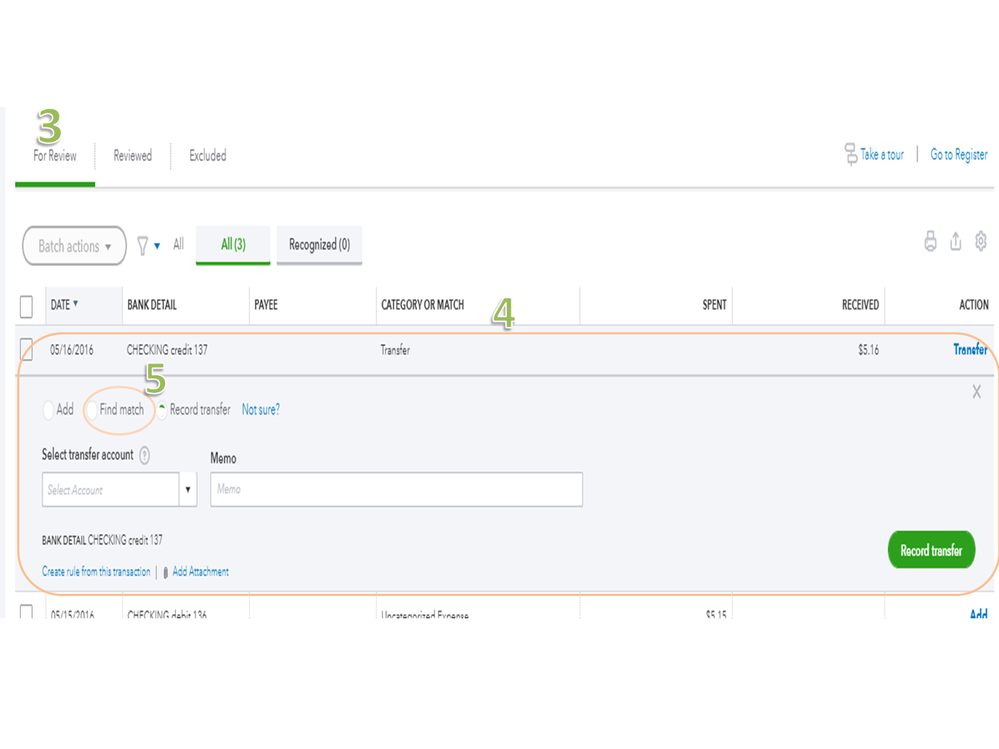
Task: Click the Transfer action link
Action: click(x=970, y=349)
